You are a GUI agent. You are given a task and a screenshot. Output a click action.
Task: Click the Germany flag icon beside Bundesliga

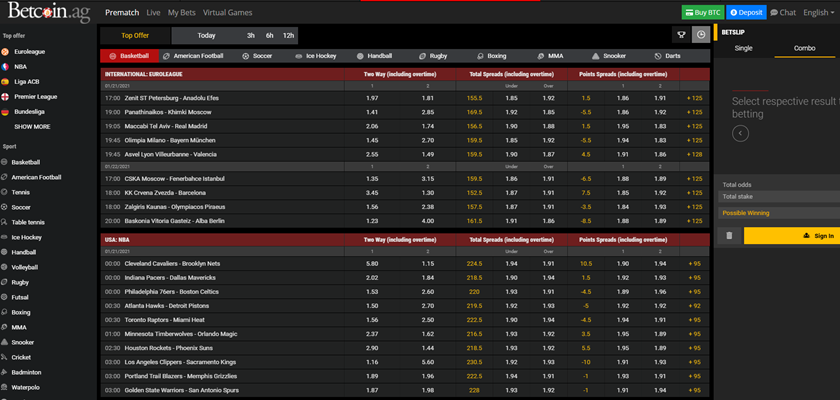(x=5, y=112)
